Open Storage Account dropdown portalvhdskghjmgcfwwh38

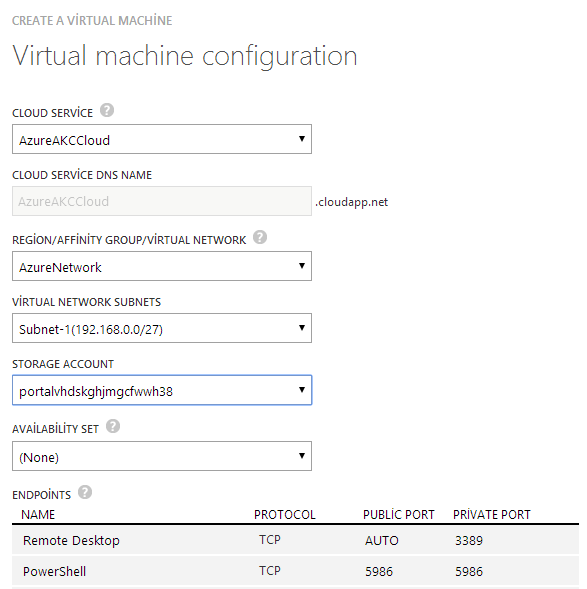(x=162, y=390)
